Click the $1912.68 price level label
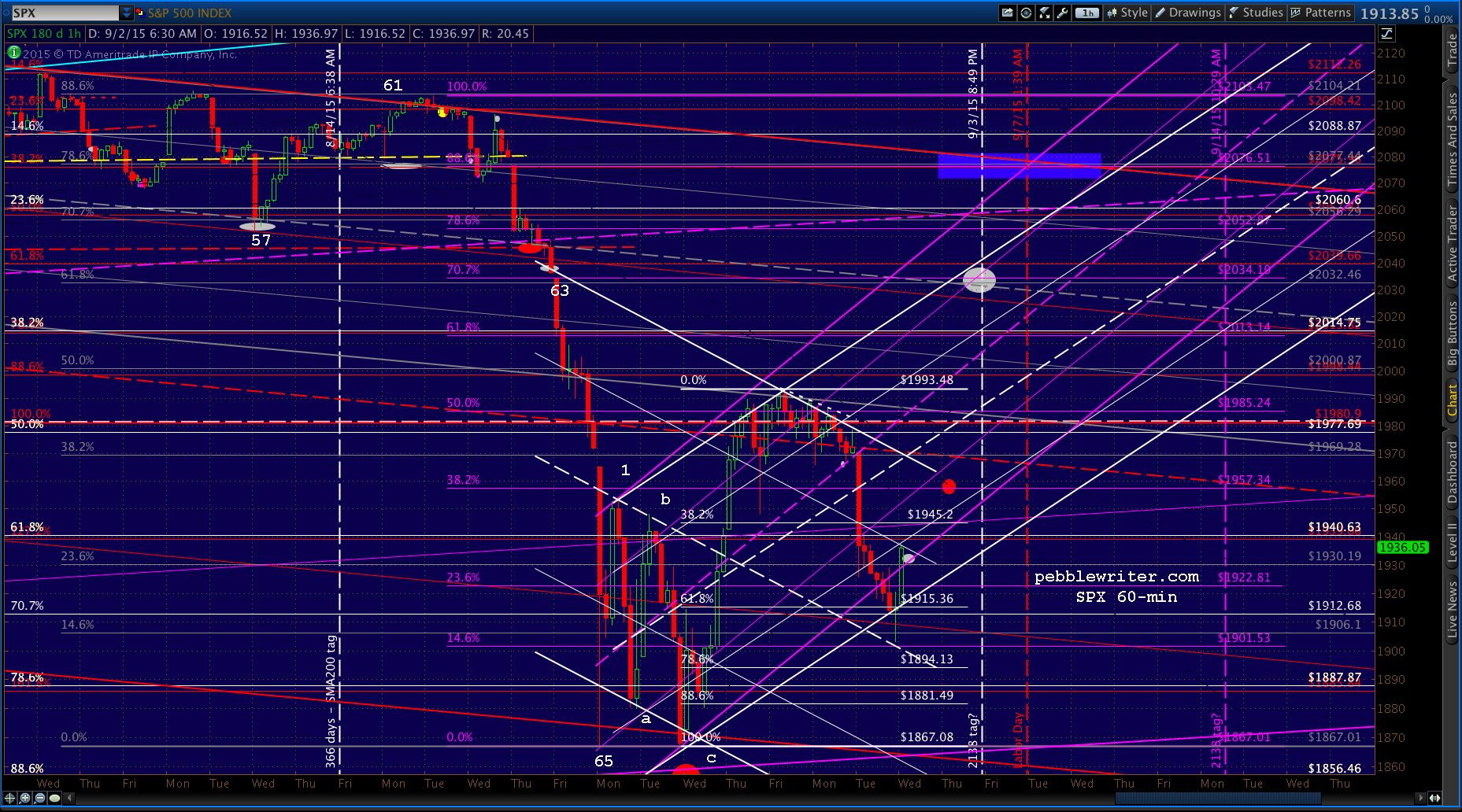The image size is (1462, 812). click(x=1334, y=605)
